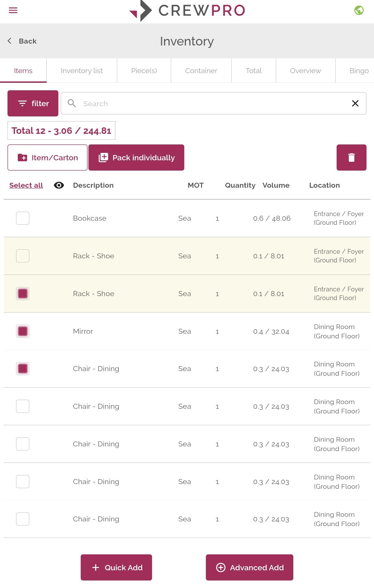This screenshot has width=374, height=584.
Task: Switch to the Inventory list tab
Action: tap(82, 70)
